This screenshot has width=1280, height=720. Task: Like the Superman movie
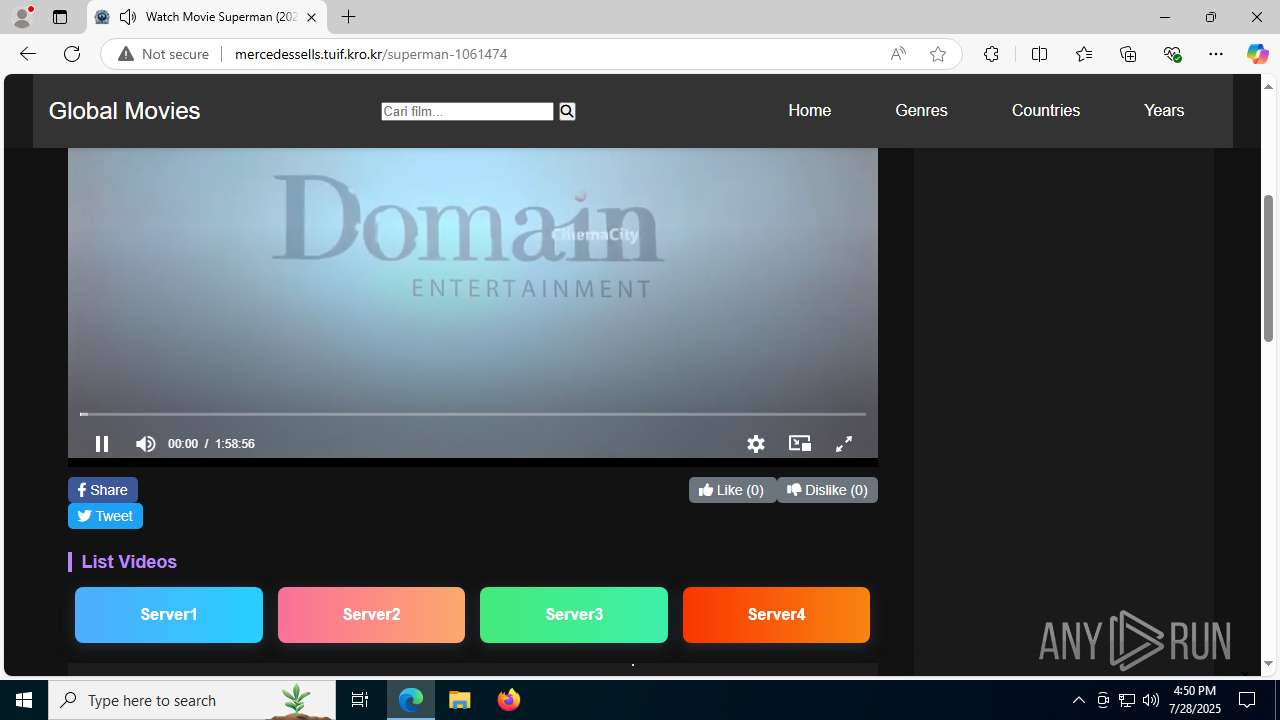[732, 490]
